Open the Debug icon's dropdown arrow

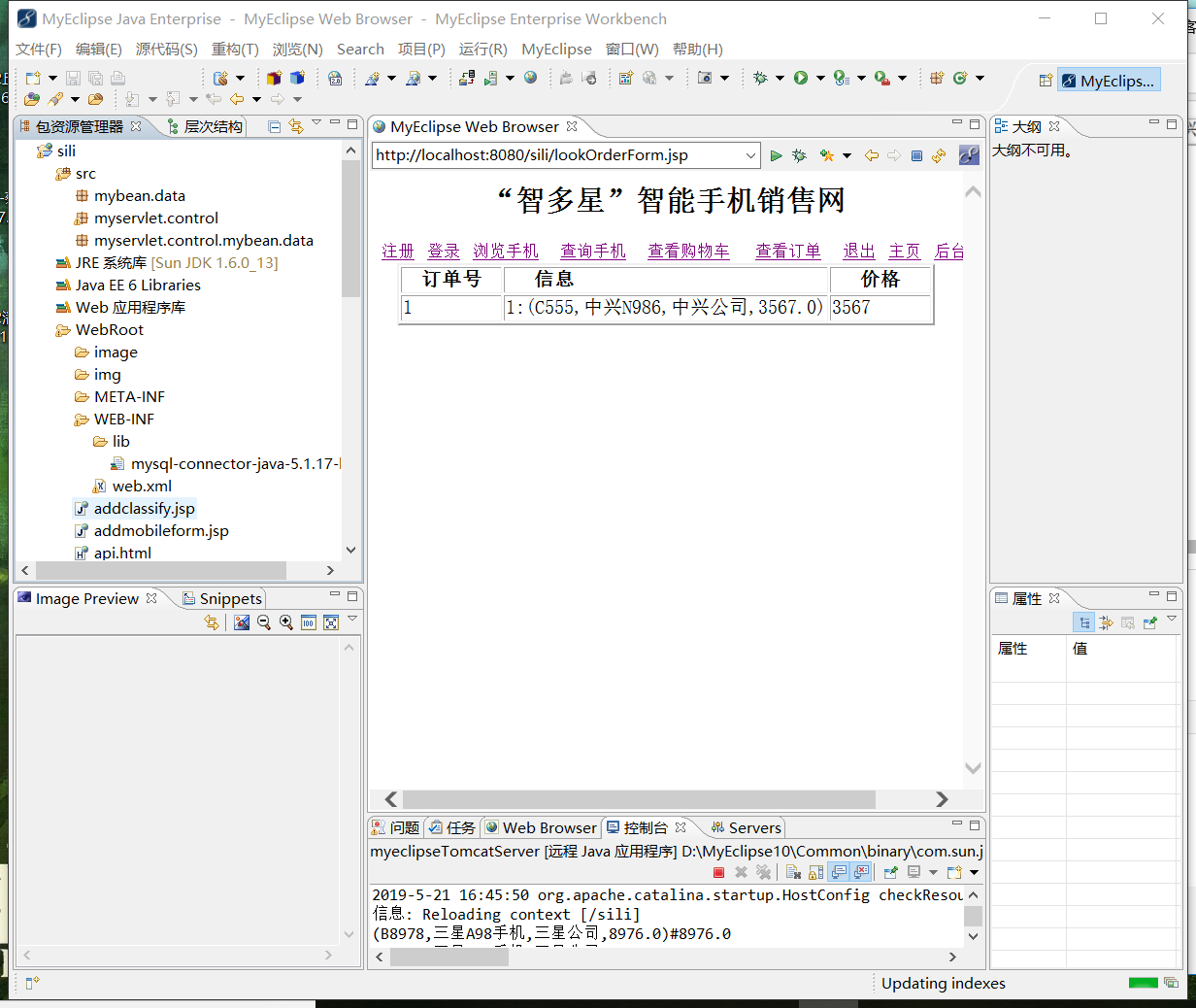point(780,78)
